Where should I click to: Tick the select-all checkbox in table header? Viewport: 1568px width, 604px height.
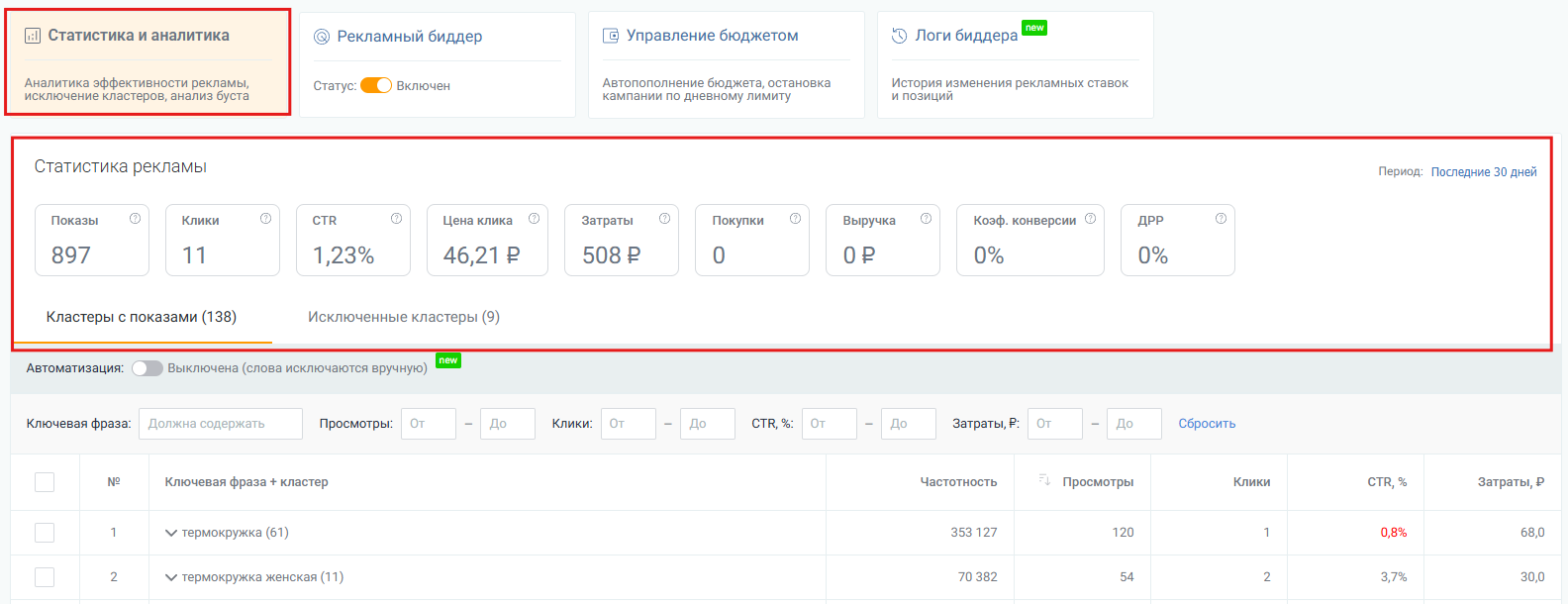(45, 482)
